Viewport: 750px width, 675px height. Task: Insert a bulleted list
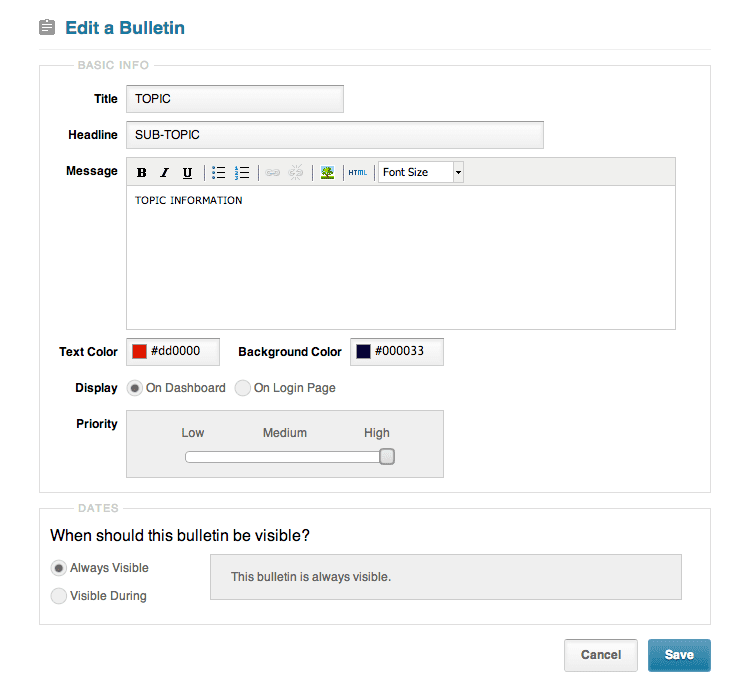pyautogui.click(x=219, y=172)
